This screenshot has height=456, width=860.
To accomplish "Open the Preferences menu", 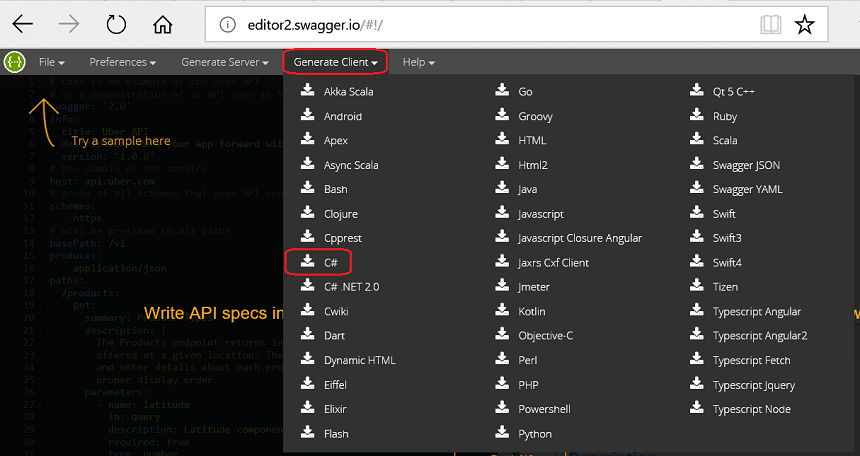I will 122,63.
